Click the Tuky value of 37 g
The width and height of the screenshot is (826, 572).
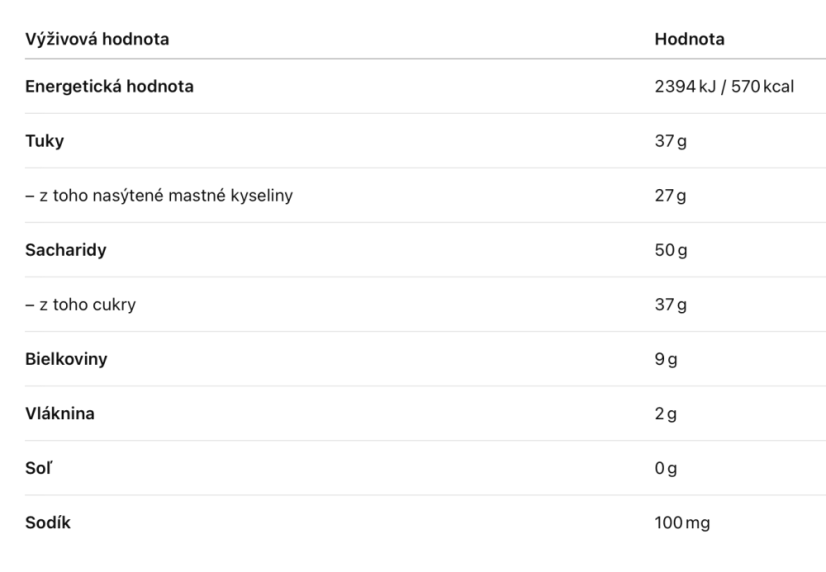(670, 141)
